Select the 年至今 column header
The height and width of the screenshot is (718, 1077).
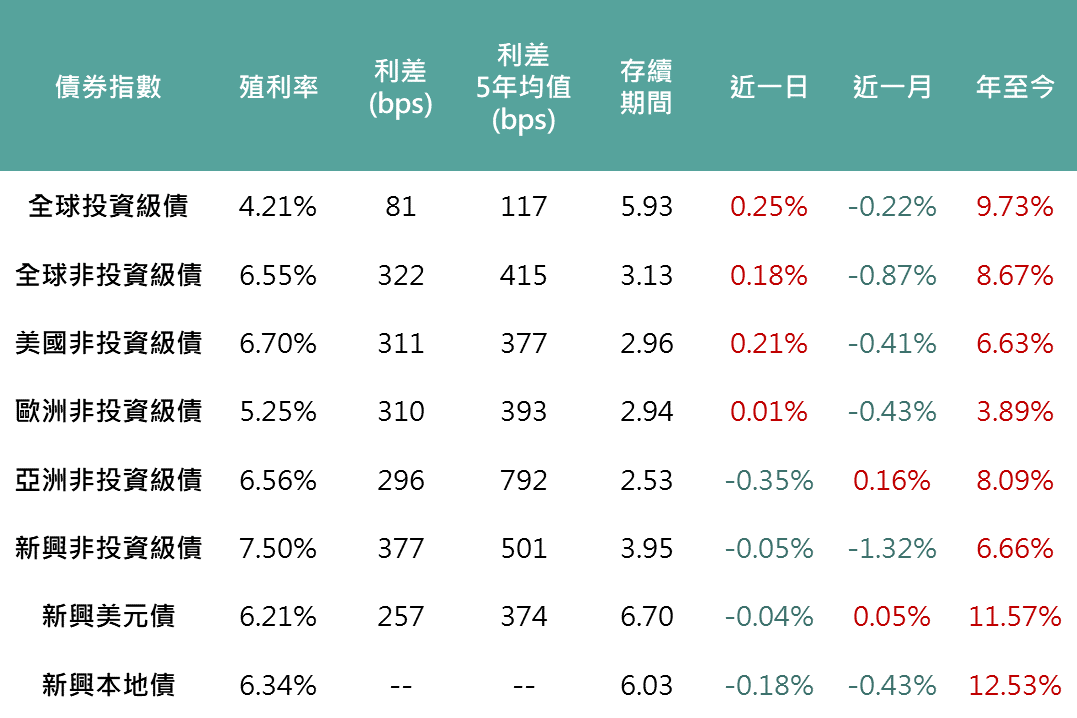click(1015, 87)
